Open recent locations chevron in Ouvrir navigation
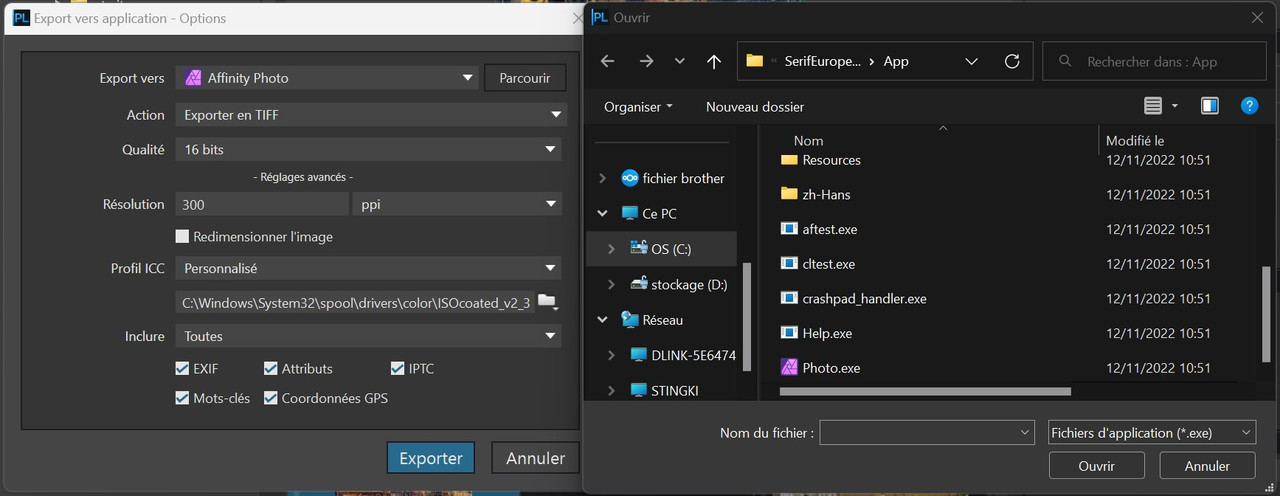The height and width of the screenshot is (496, 1280). (x=680, y=61)
